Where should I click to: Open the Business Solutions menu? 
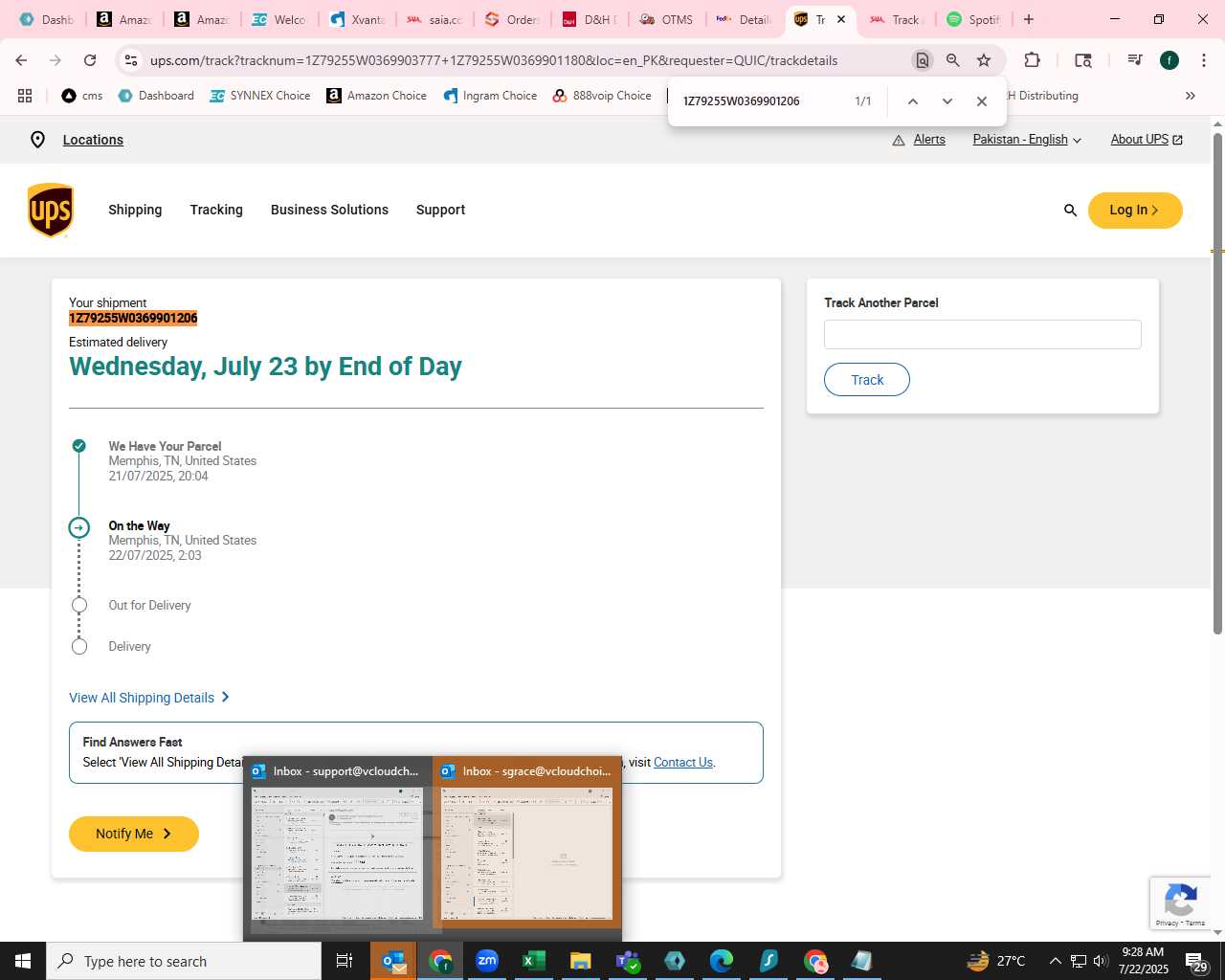329,210
